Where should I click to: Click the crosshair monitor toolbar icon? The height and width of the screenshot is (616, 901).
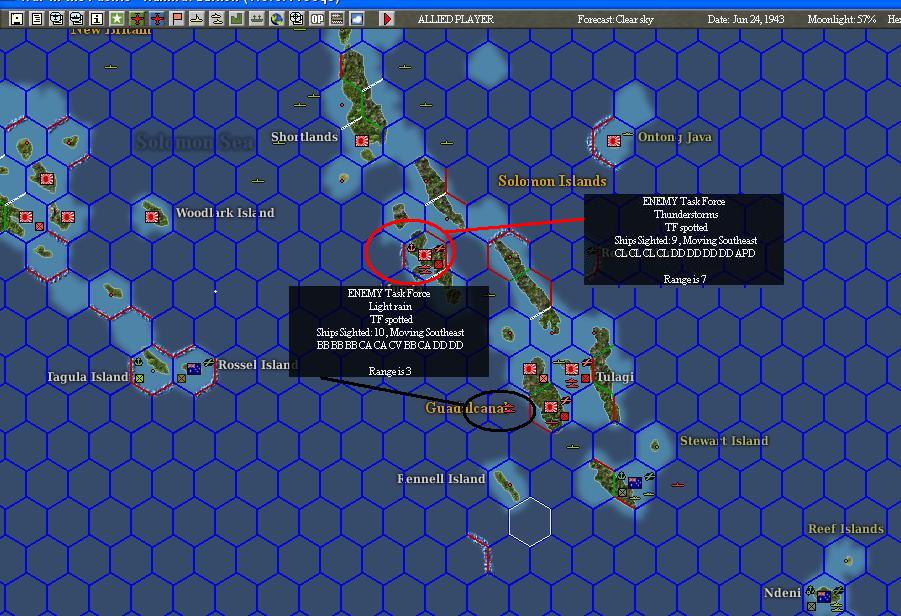click(297, 19)
